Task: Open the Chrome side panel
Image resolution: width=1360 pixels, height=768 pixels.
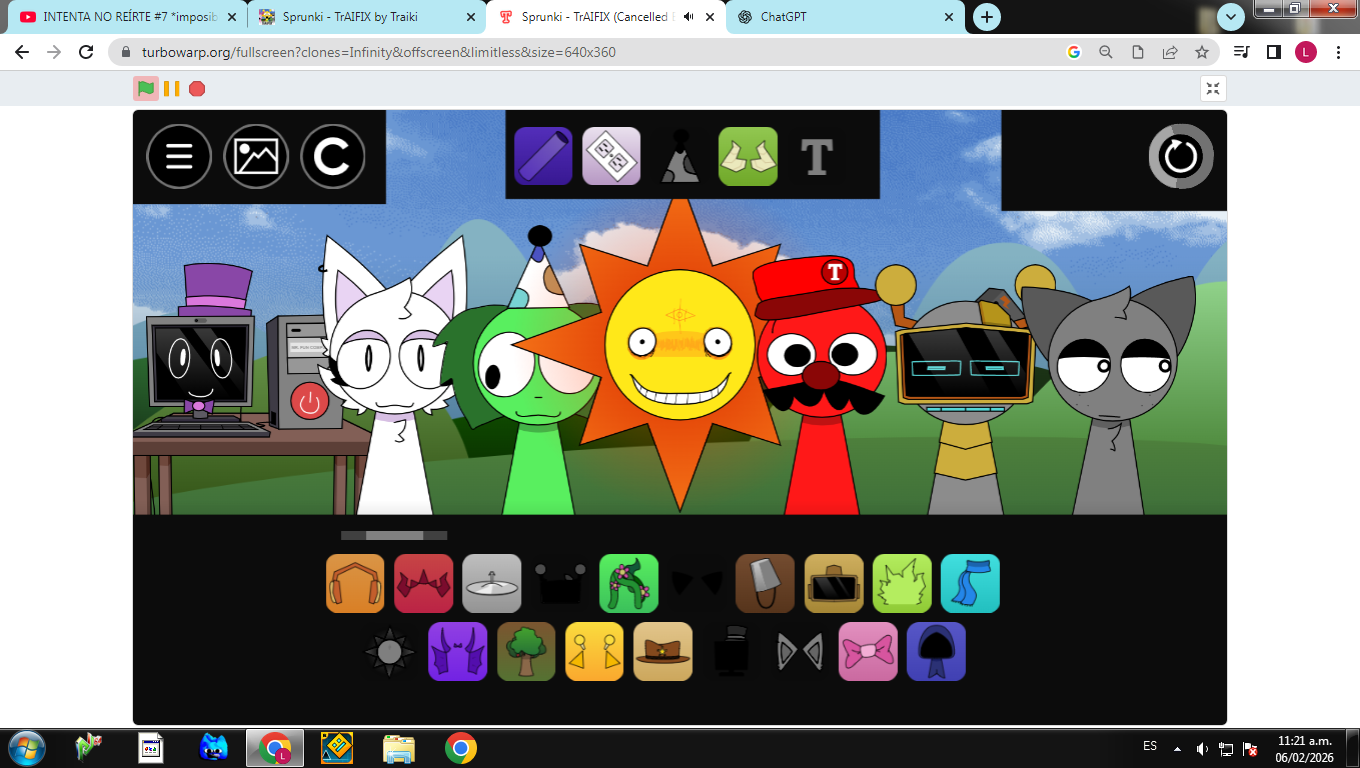Action: 1274,52
